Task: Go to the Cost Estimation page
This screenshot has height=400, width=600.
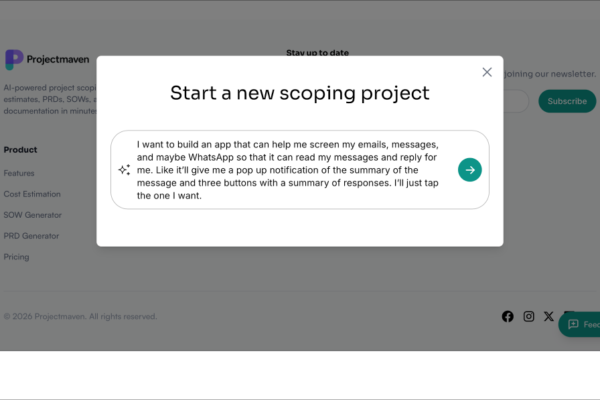Action: point(32,194)
